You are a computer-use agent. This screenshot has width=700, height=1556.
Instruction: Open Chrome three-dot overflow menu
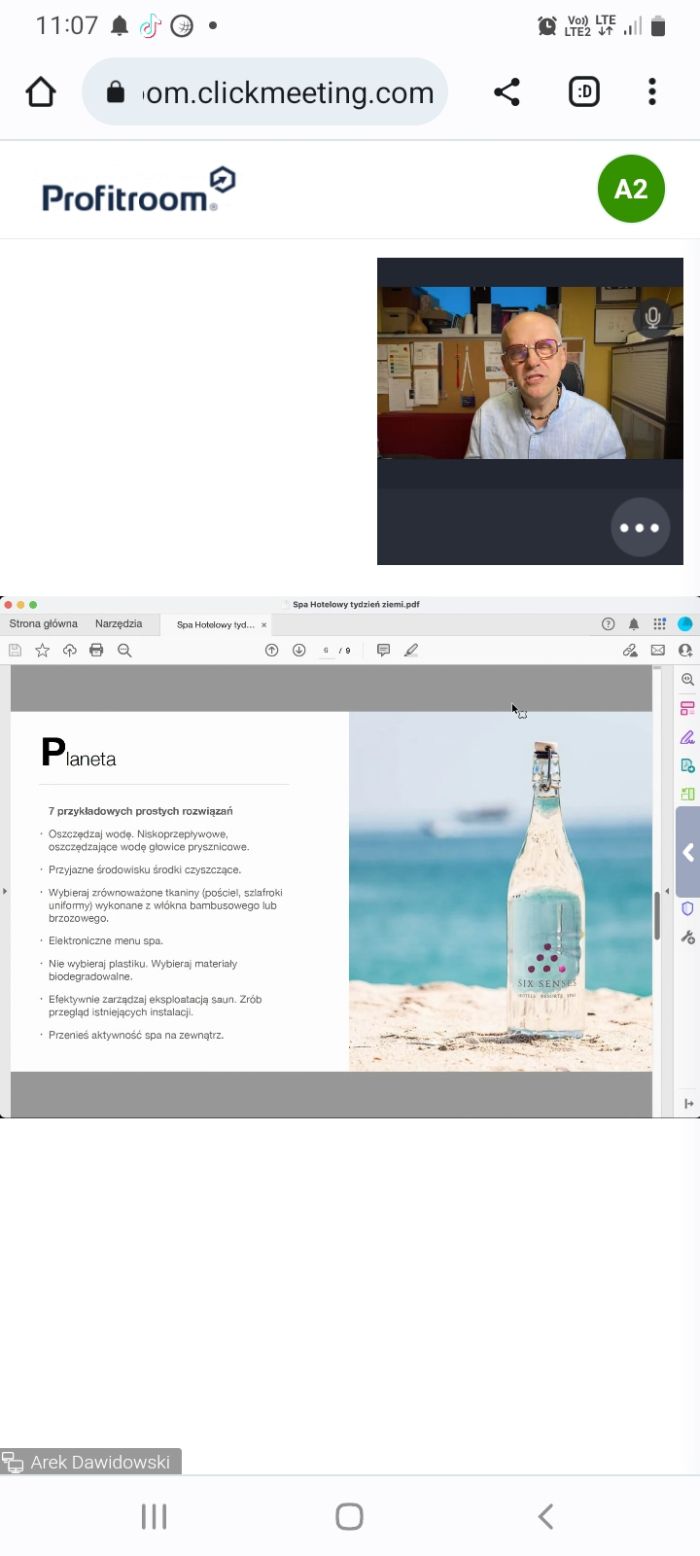652,92
